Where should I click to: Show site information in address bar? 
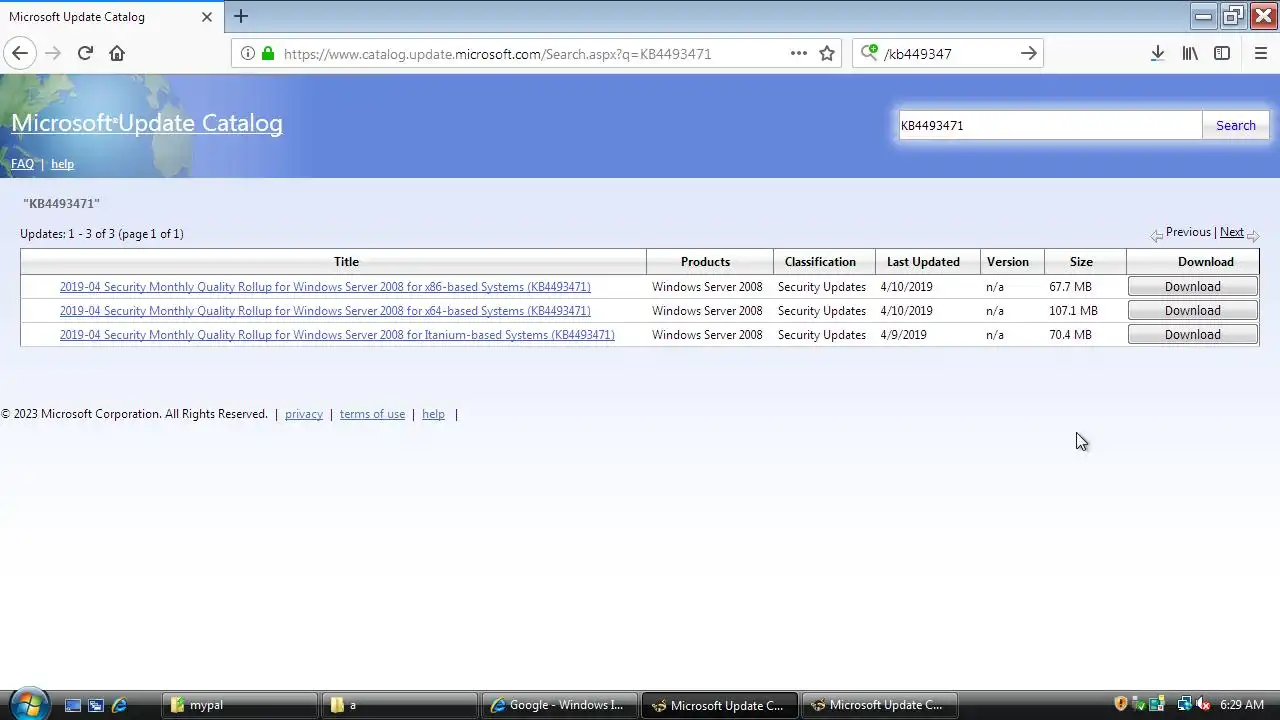click(x=247, y=54)
